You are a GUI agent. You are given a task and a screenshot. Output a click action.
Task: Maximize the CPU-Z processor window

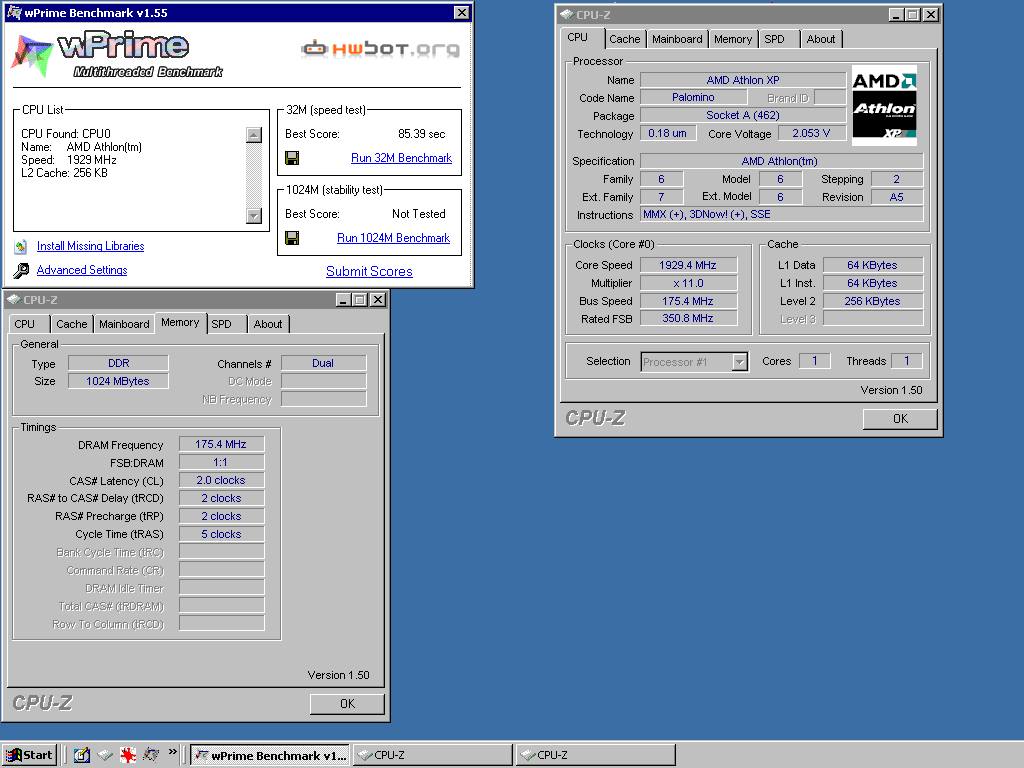pos(913,14)
